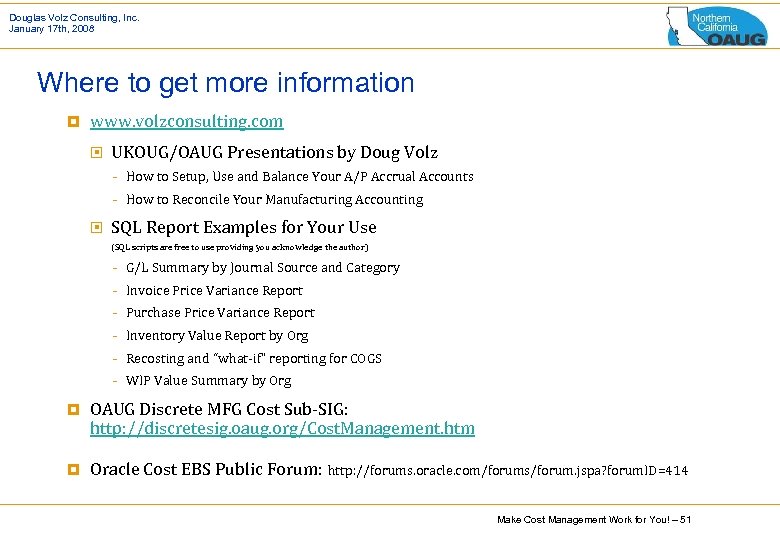Click the square bullet beside www.volzconsulting.com
This screenshot has width=780, height=540.
[x=74, y=121]
